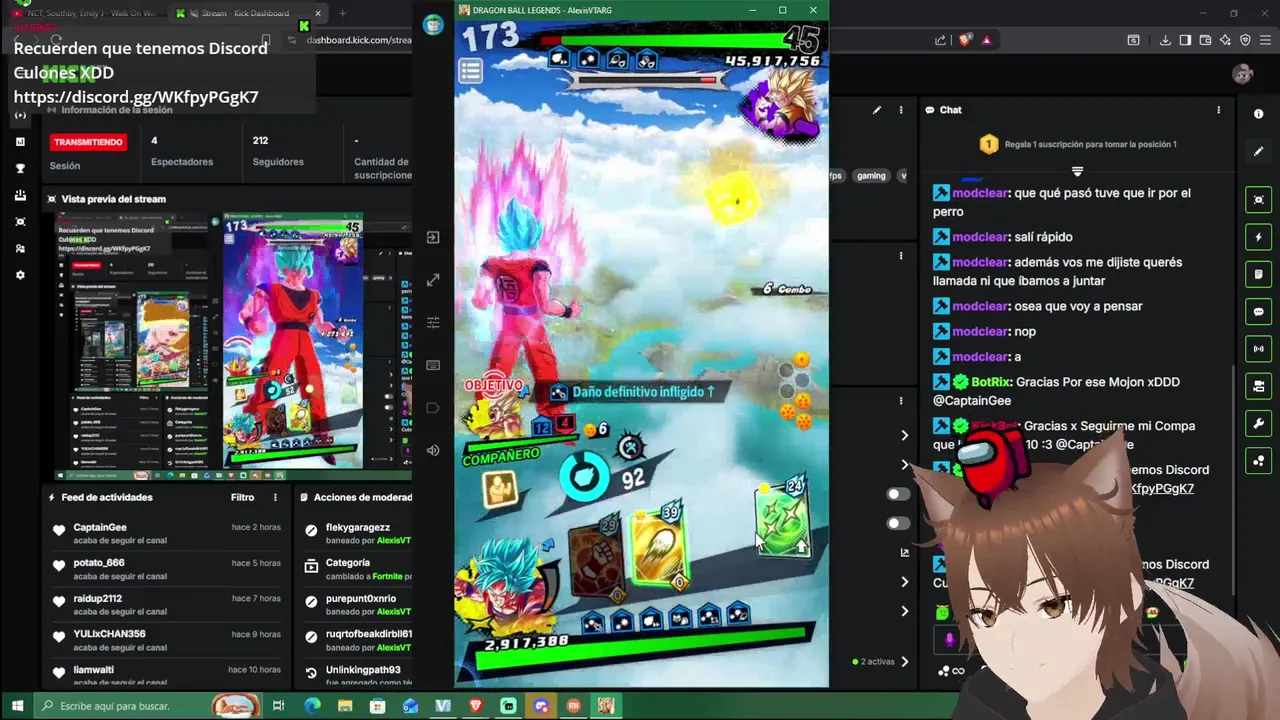Click the @CaptainGee mention in chat
1280x720 pixels.
click(x=972, y=401)
